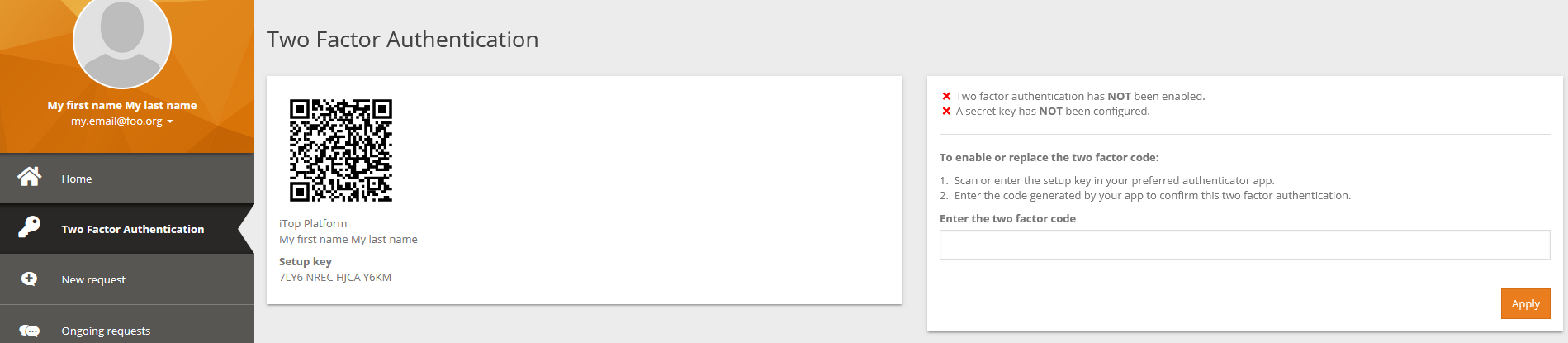
Task: Click the red X beside secret key status
Action: tap(946, 111)
